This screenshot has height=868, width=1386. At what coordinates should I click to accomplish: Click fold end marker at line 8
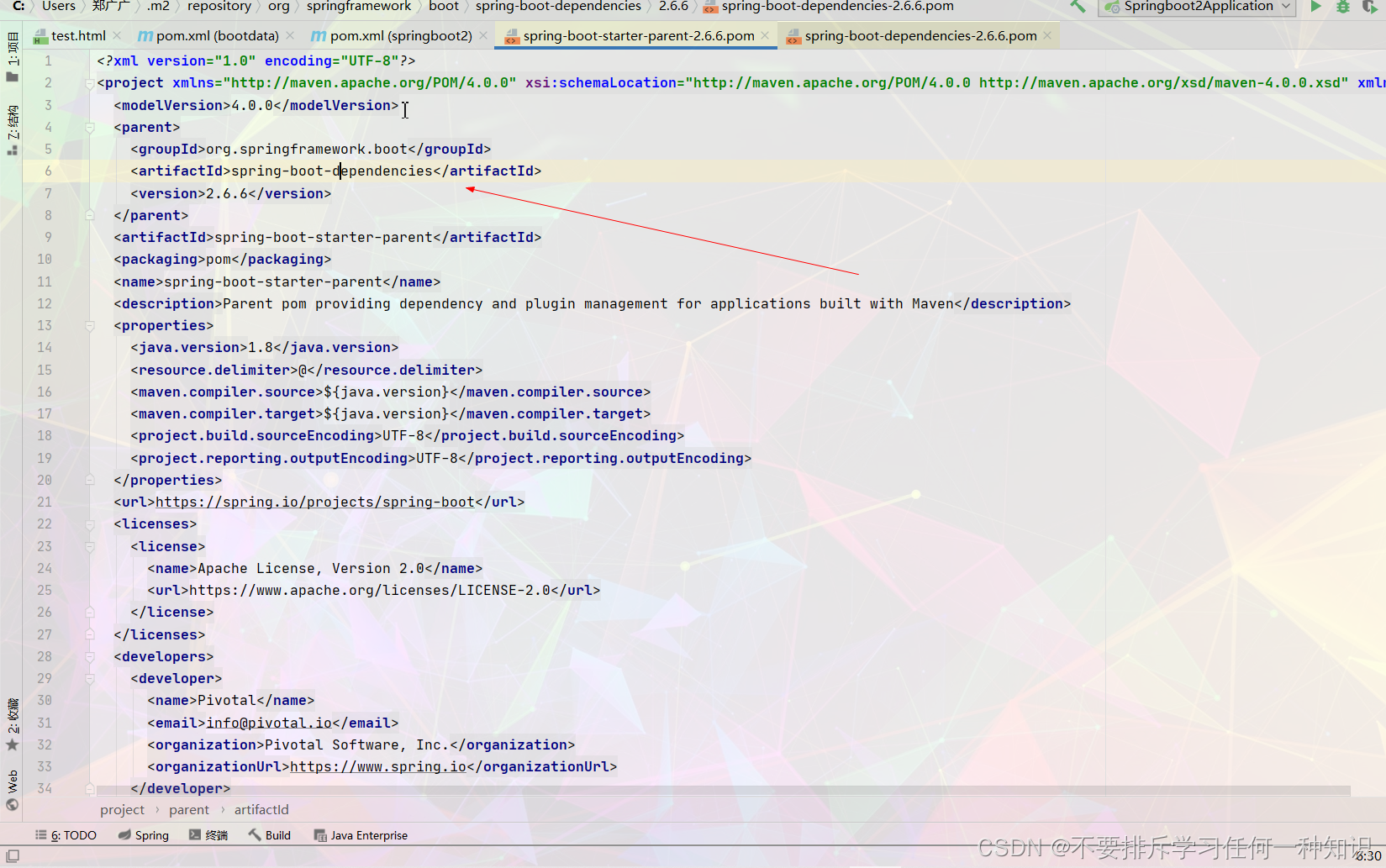[x=90, y=216]
